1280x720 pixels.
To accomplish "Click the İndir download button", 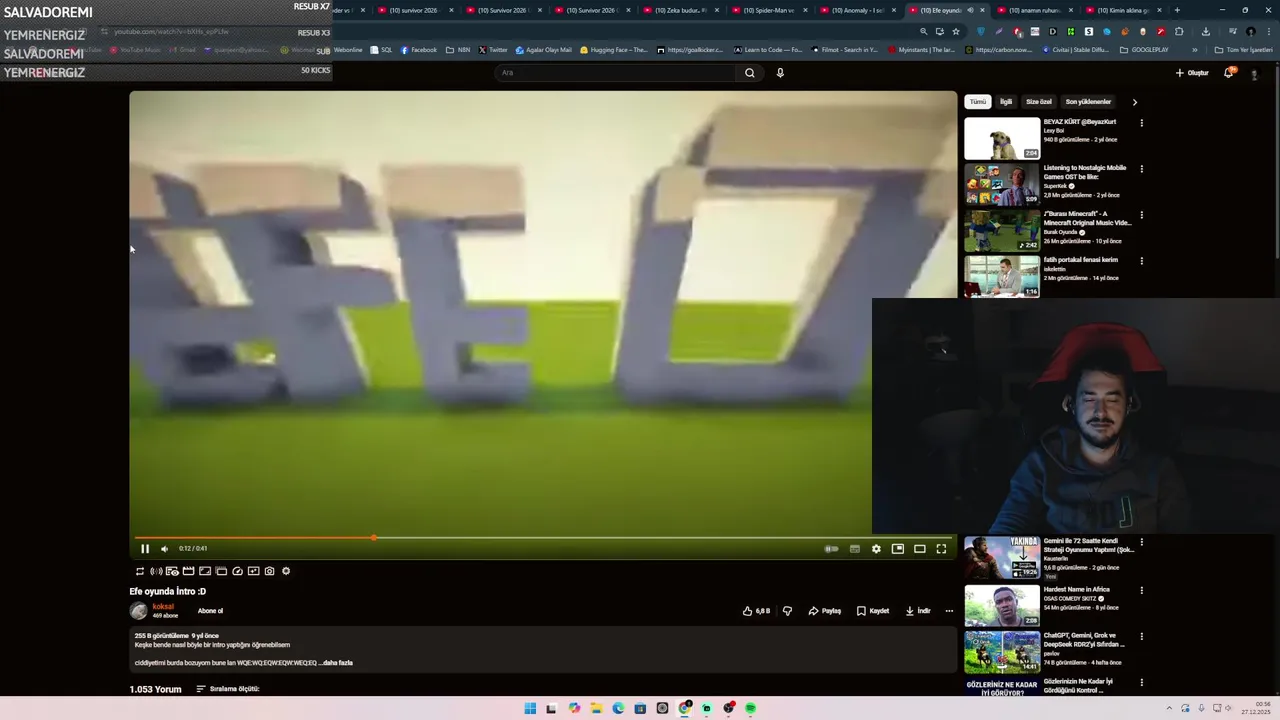I will pyautogui.click(x=918, y=611).
